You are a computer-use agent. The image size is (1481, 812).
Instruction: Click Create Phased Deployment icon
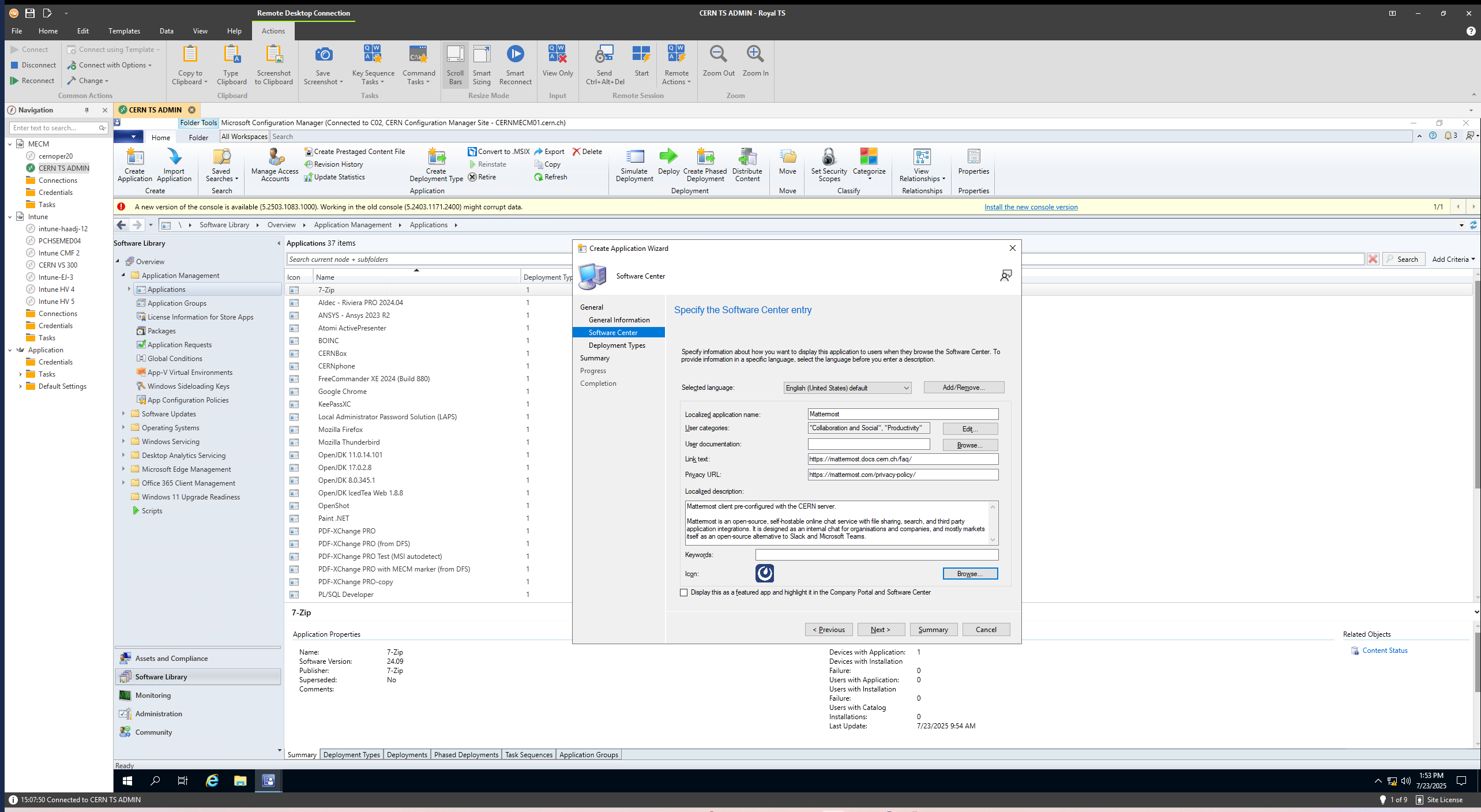point(705,165)
